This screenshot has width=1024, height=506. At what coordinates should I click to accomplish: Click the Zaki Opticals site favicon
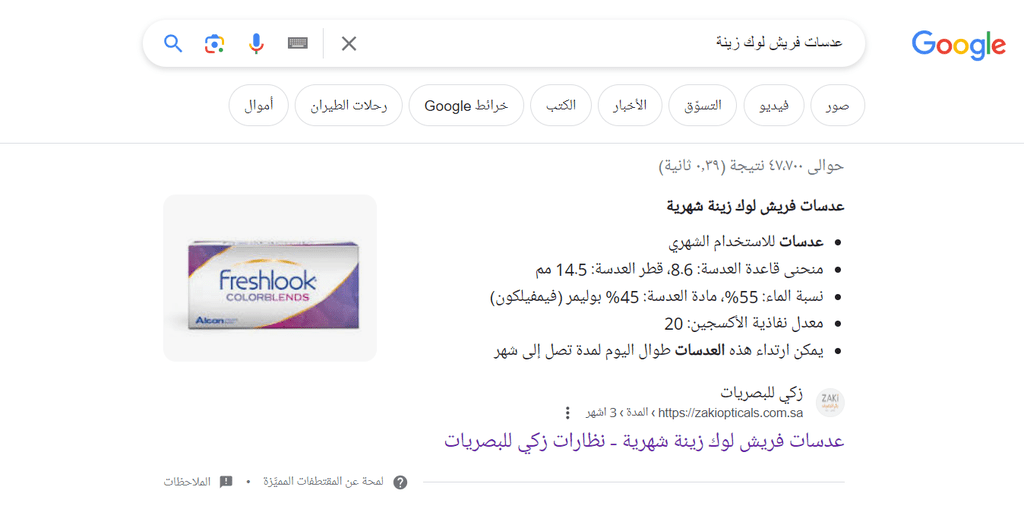point(830,403)
